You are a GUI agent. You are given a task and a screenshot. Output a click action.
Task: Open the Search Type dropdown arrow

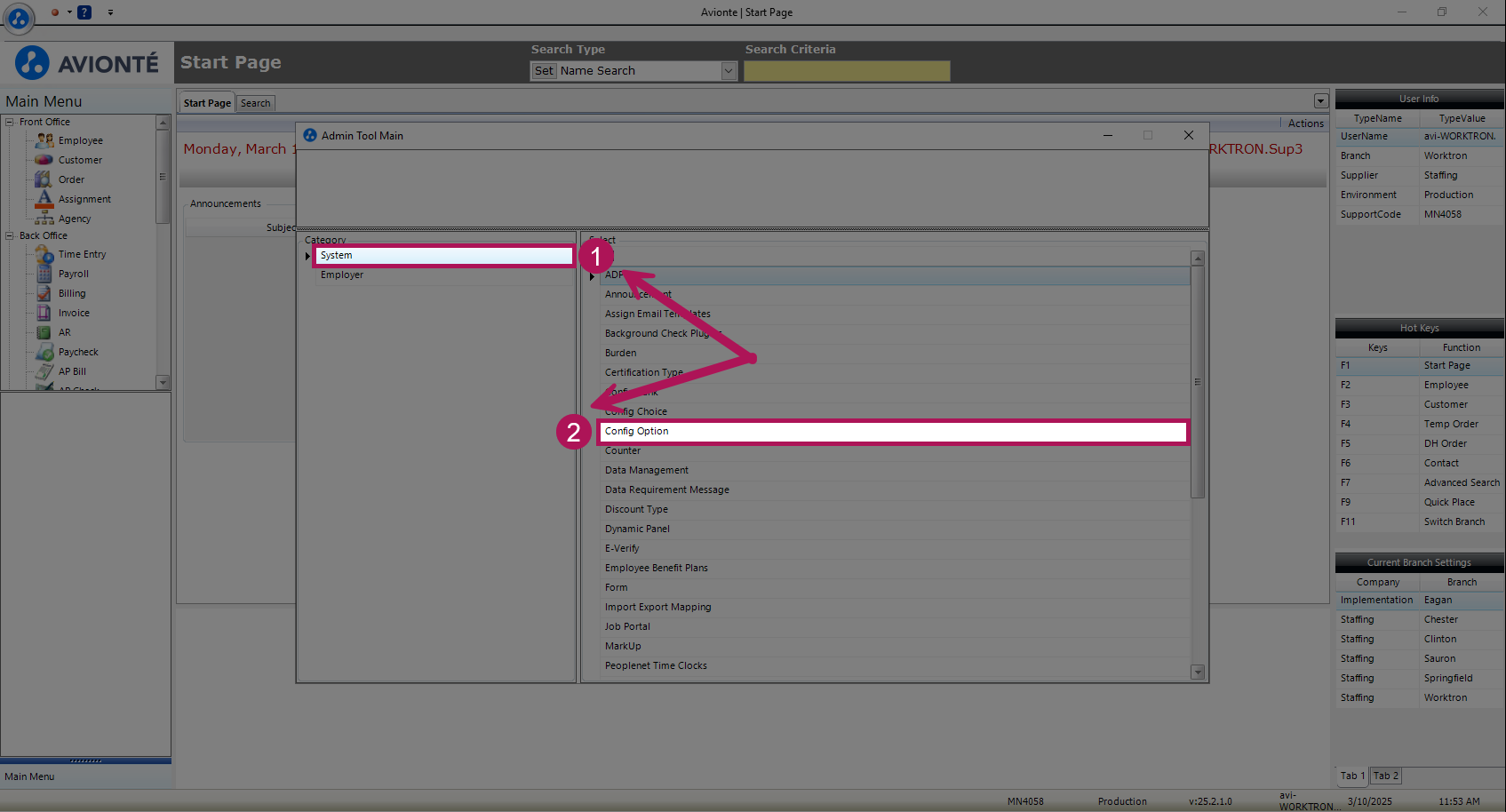pos(729,71)
